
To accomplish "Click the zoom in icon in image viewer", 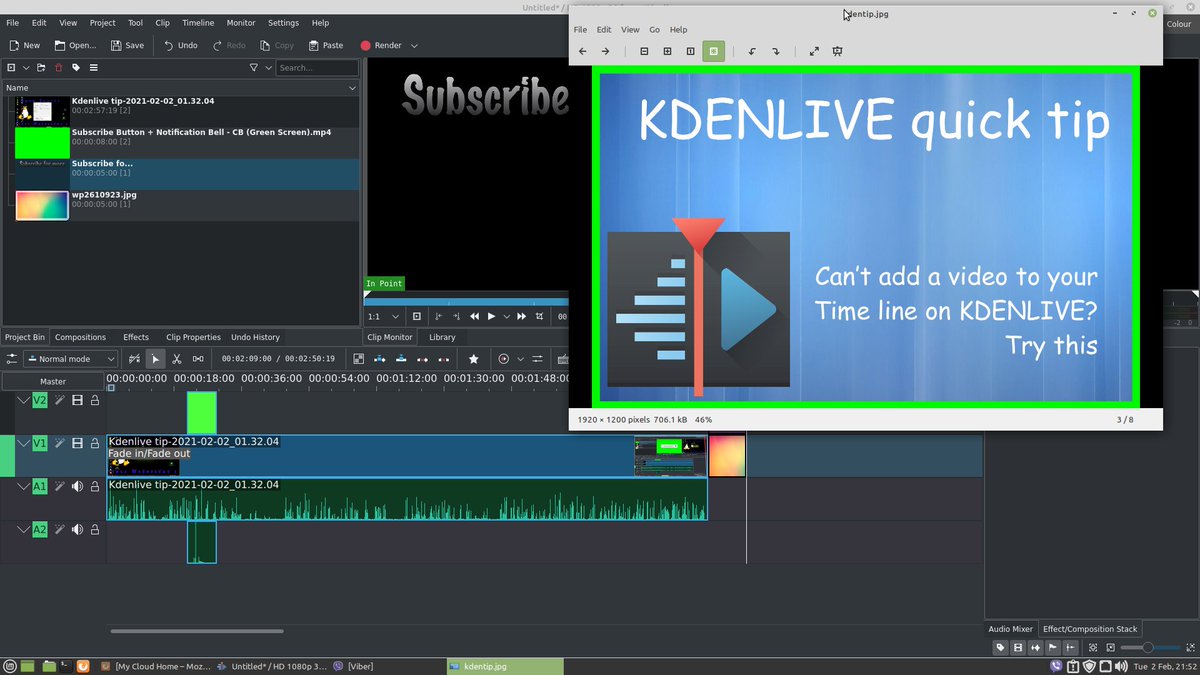I will coord(667,51).
